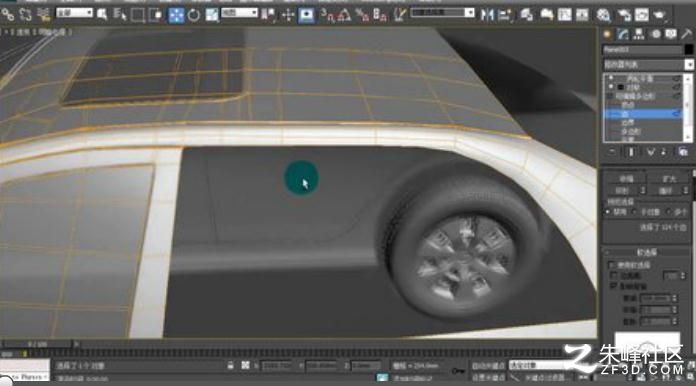Toggle the Affect Backfacing checkbox

(x=614, y=286)
